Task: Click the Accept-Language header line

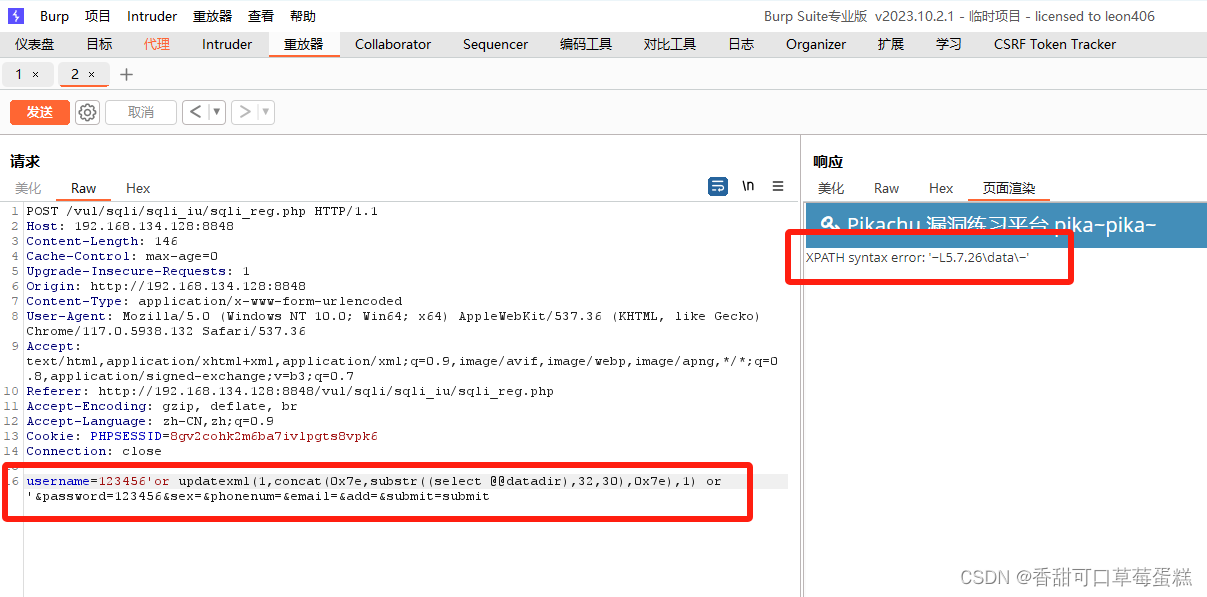Action: tap(150, 421)
